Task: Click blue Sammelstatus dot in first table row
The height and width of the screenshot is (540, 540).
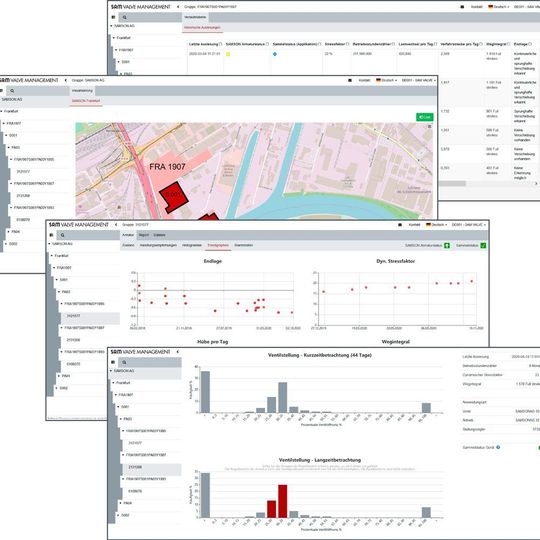Action: [274, 54]
